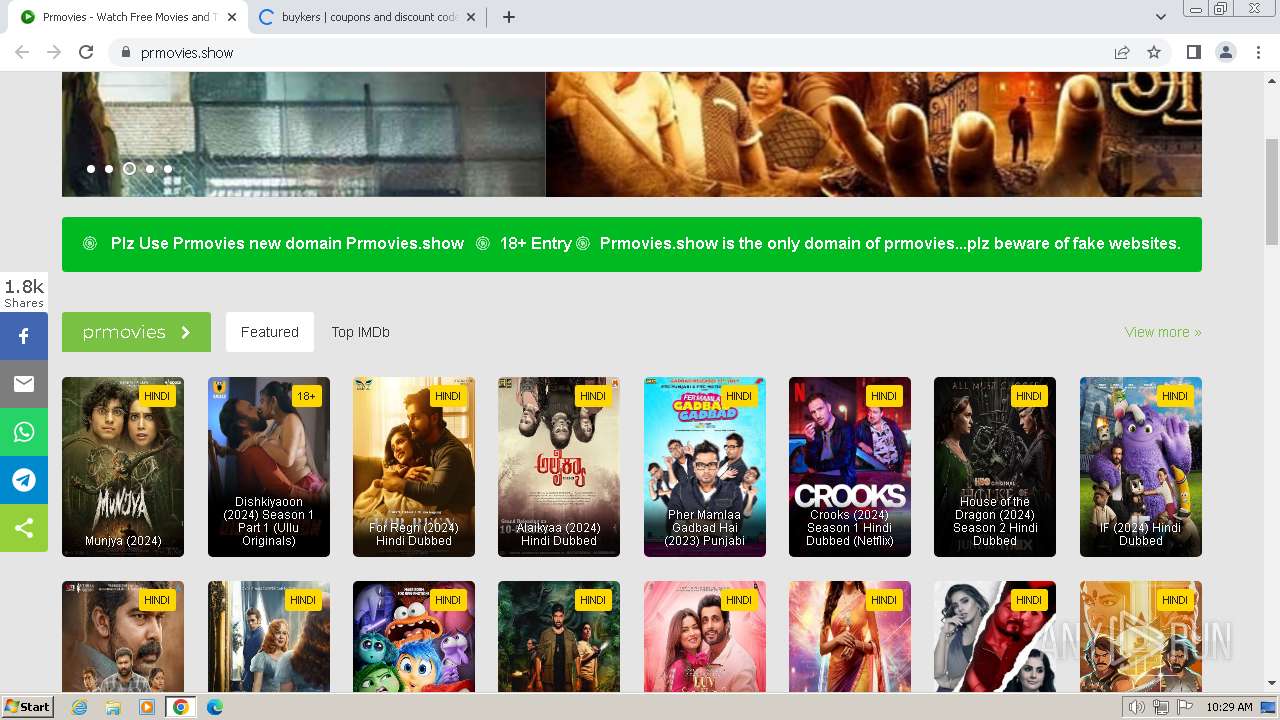1280x720 pixels.
Task: Open the Windows Start menu
Action: (28, 707)
